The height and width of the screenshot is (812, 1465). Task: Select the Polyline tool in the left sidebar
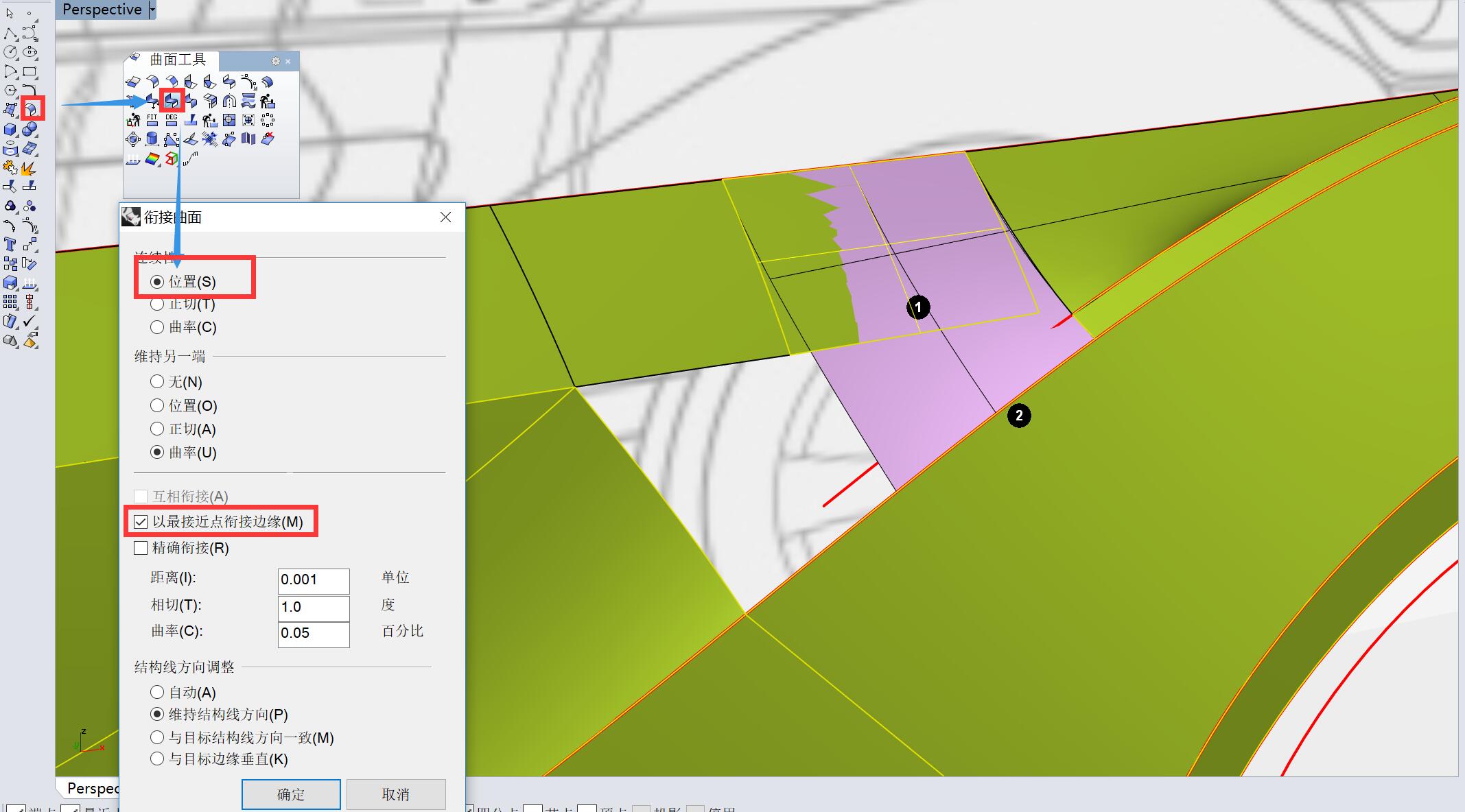[x=10, y=34]
